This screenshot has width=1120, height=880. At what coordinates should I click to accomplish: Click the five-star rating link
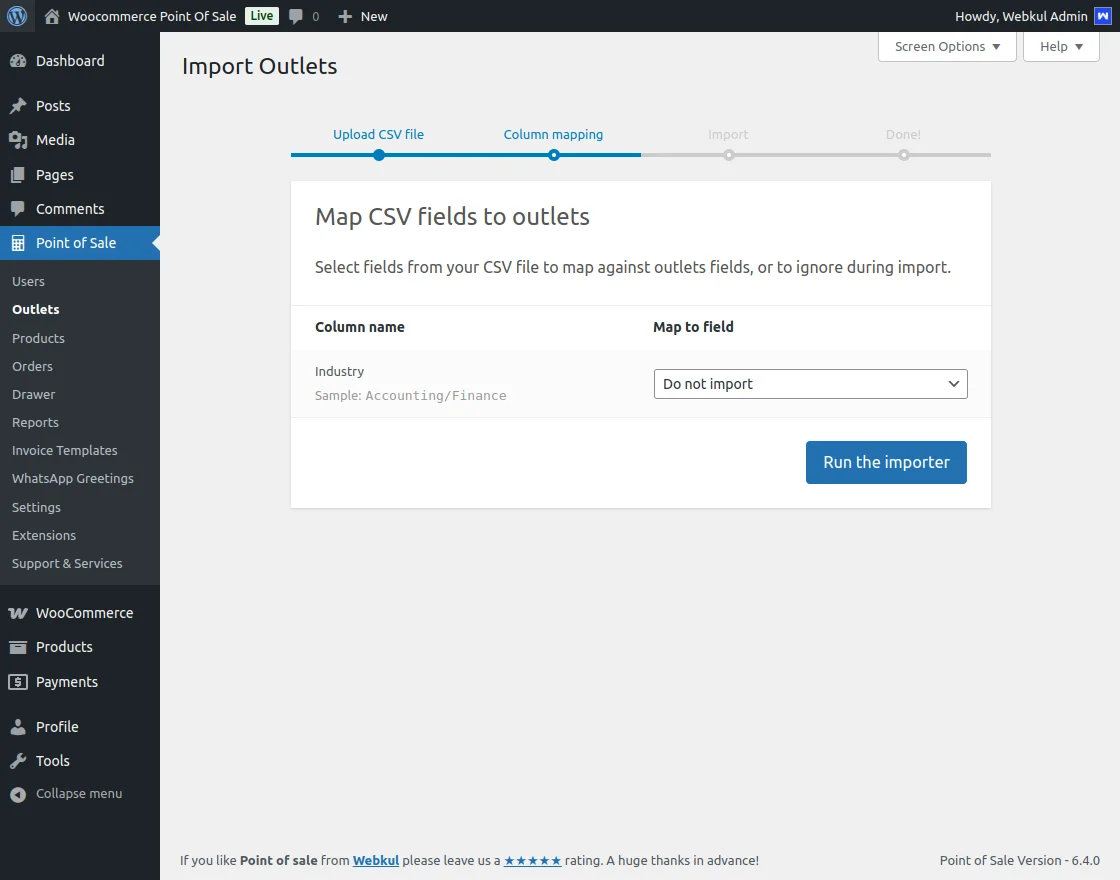pyautogui.click(x=532, y=860)
